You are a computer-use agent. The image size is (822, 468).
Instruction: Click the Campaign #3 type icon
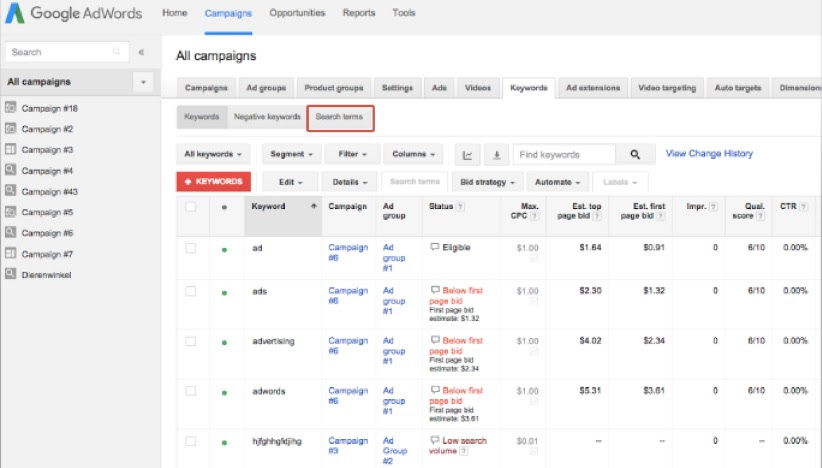pyautogui.click(x=10, y=149)
